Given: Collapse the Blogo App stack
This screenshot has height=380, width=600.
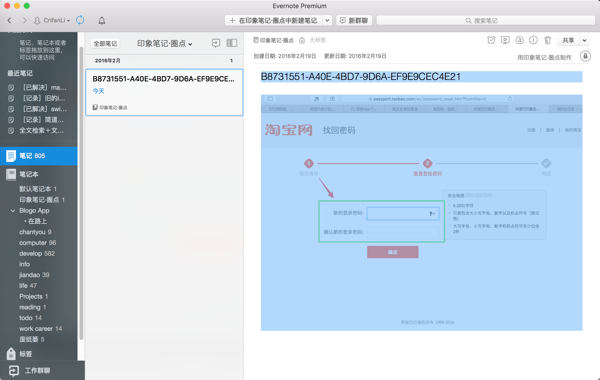Looking at the screenshot, I should coord(13,211).
